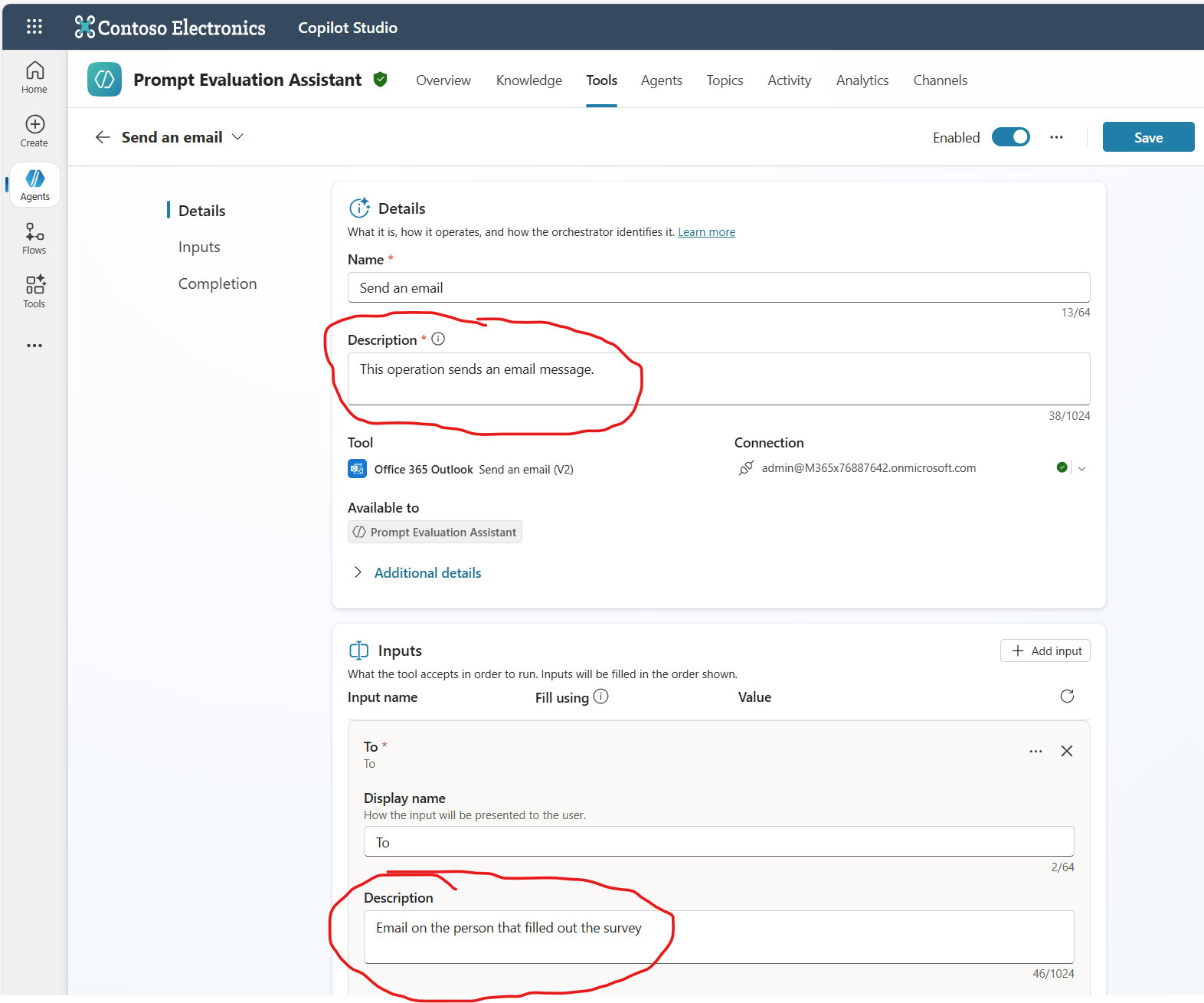Open the Activity tab
Screen dimensions: 1204x1003
[x=790, y=80]
